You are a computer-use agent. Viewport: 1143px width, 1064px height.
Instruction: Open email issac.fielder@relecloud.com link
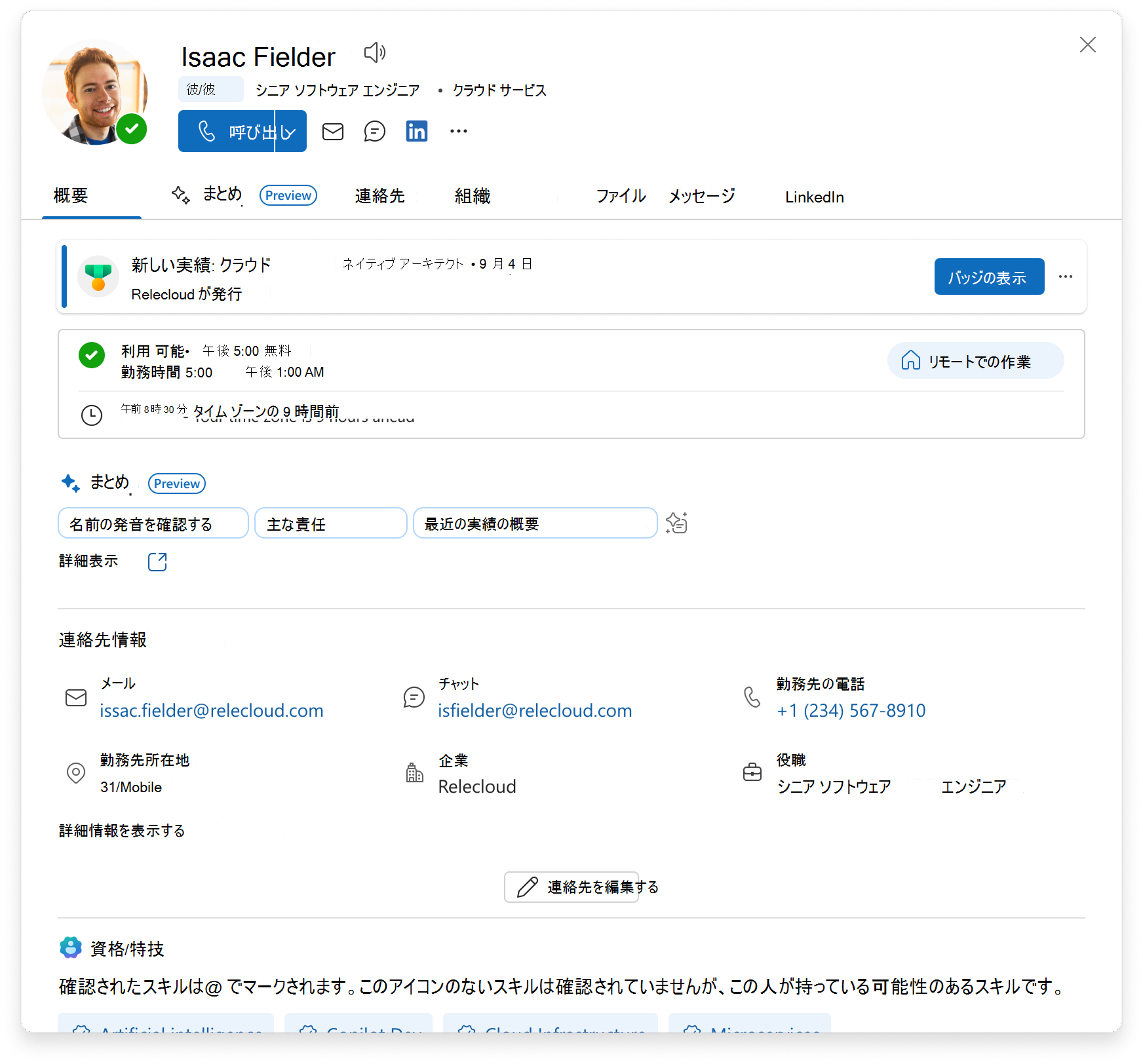(212, 710)
